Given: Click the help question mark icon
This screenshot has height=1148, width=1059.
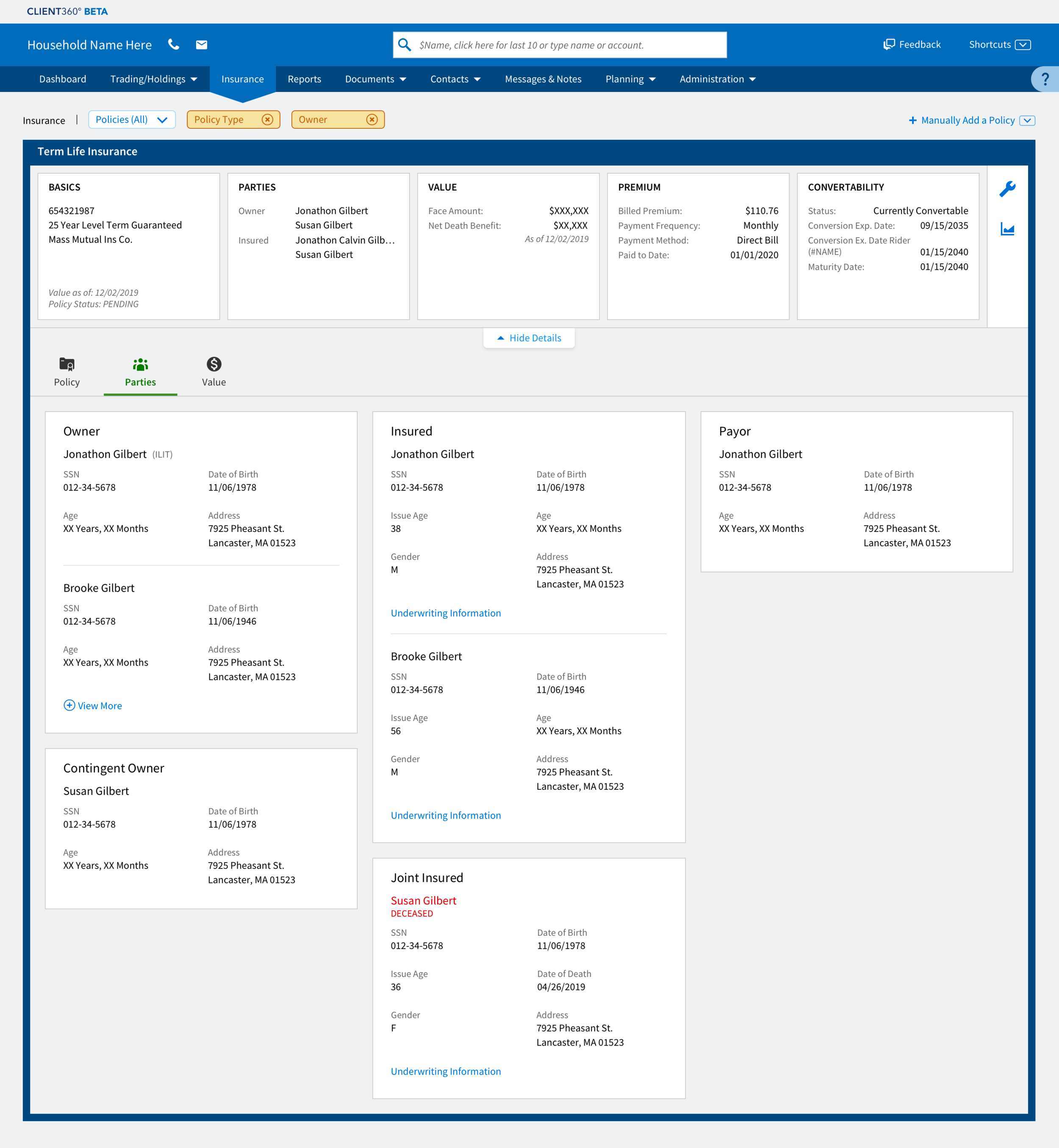Looking at the screenshot, I should (x=1045, y=79).
